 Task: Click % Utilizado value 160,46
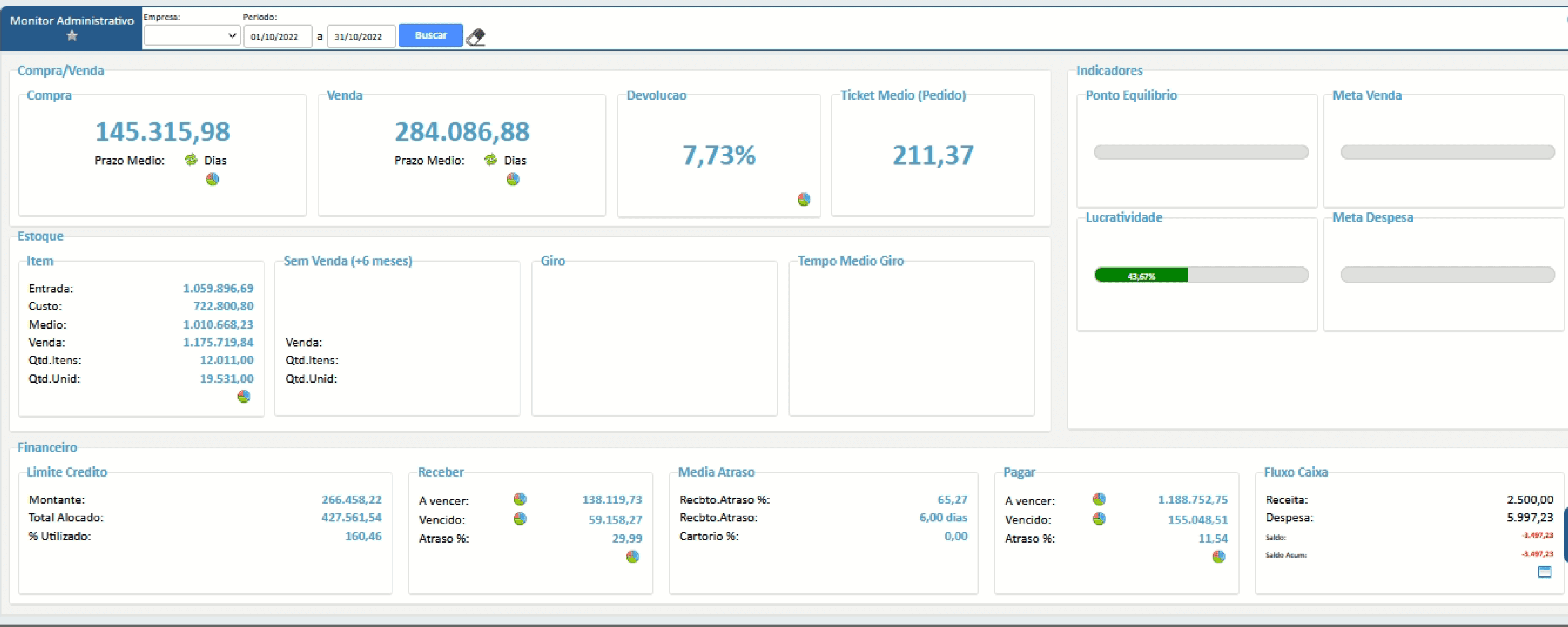pyautogui.click(x=363, y=536)
